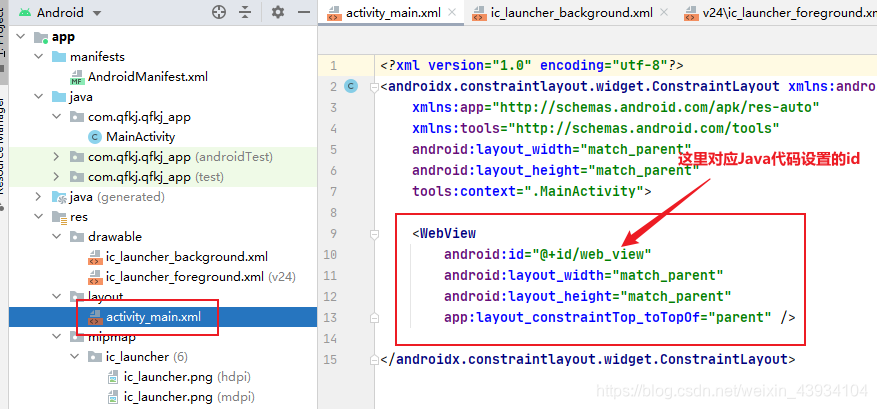Expand the java (generated) folder

[x=39, y=196]
